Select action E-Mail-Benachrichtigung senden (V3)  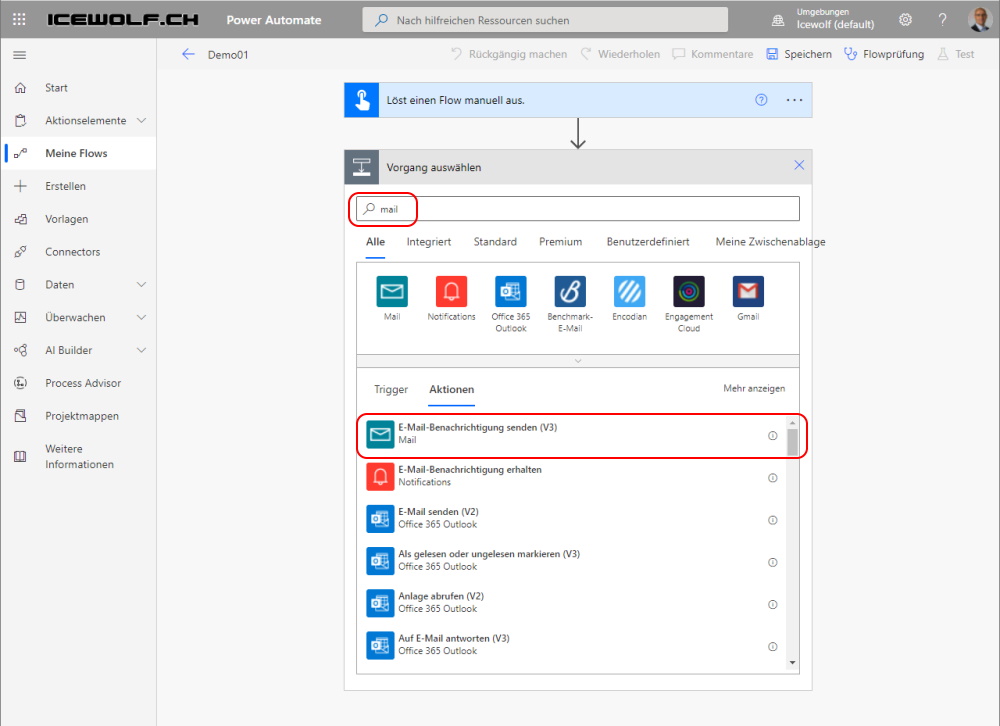[573, 436]
